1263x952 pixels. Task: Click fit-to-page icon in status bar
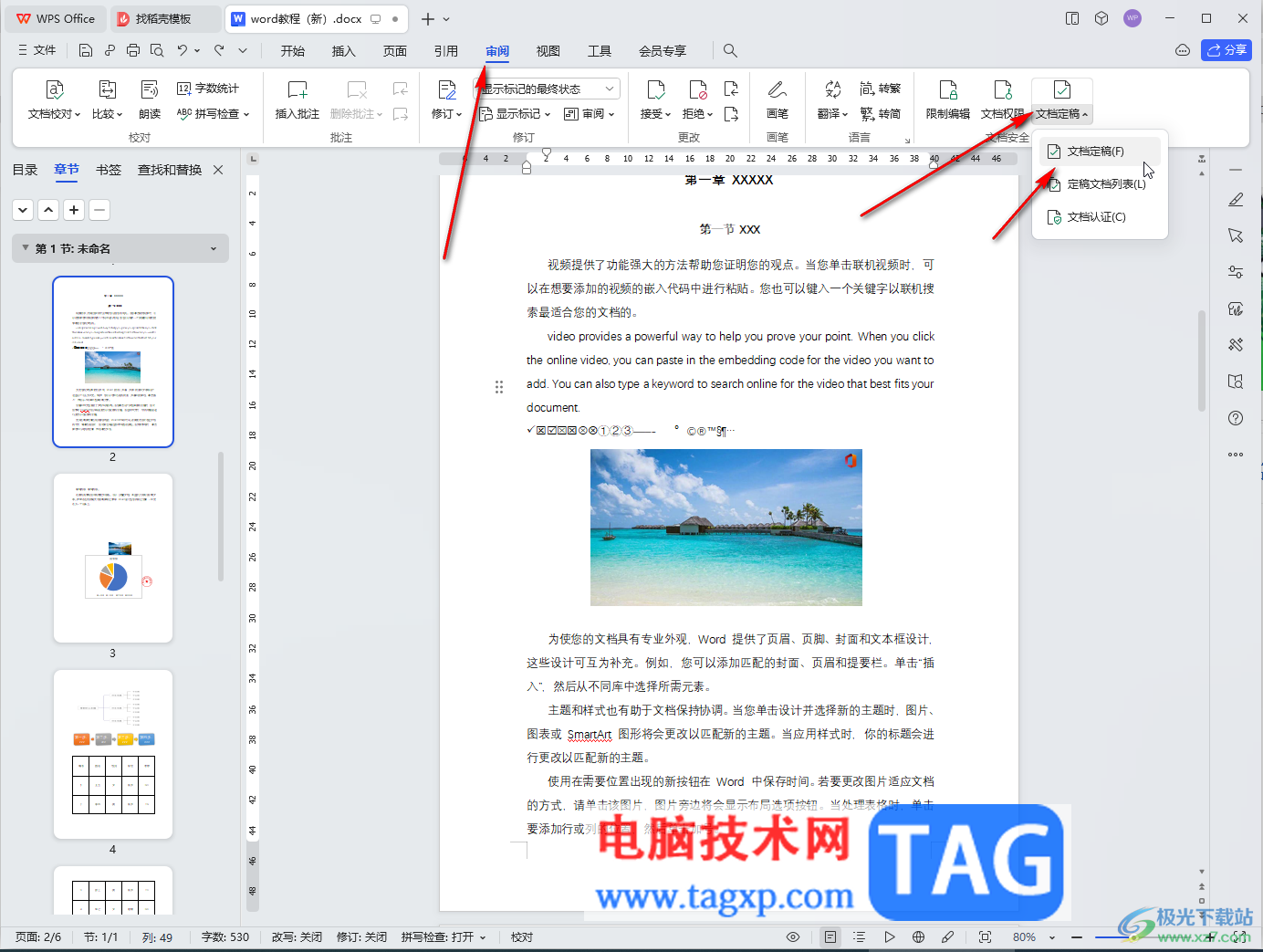pos(985,936)
